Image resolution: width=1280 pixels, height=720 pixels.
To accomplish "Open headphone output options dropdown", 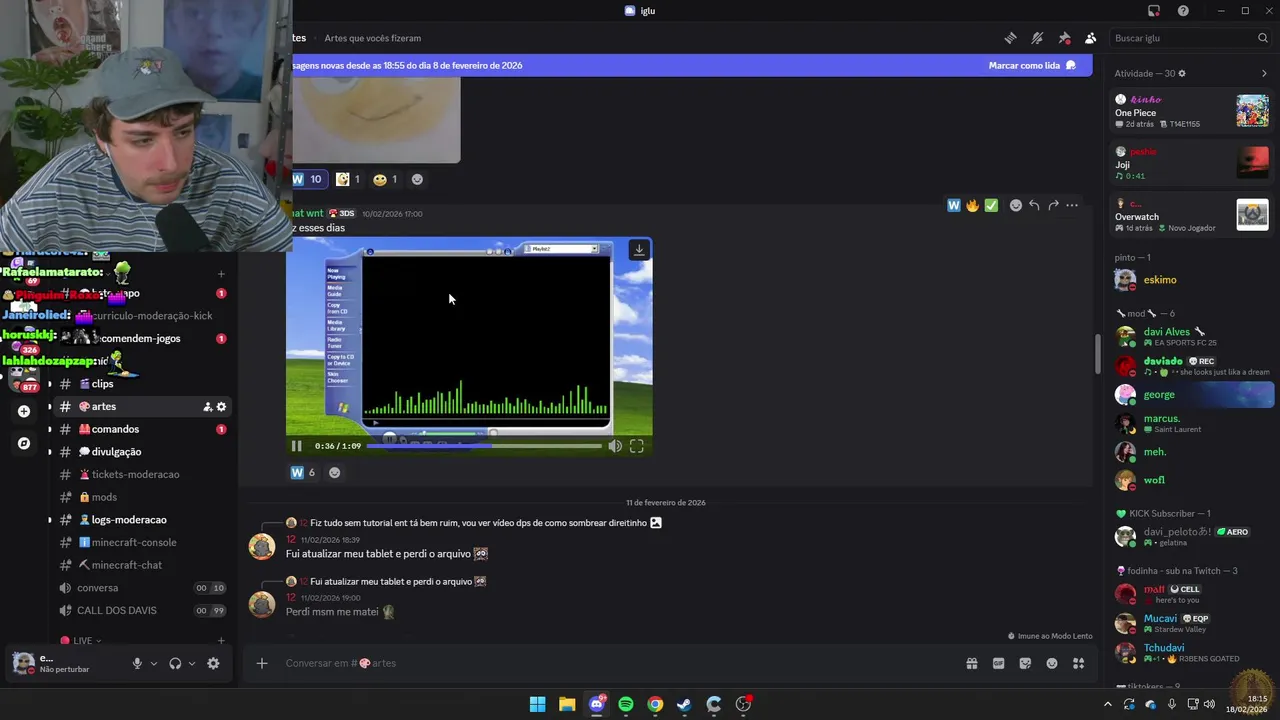I will pos(191,663).
